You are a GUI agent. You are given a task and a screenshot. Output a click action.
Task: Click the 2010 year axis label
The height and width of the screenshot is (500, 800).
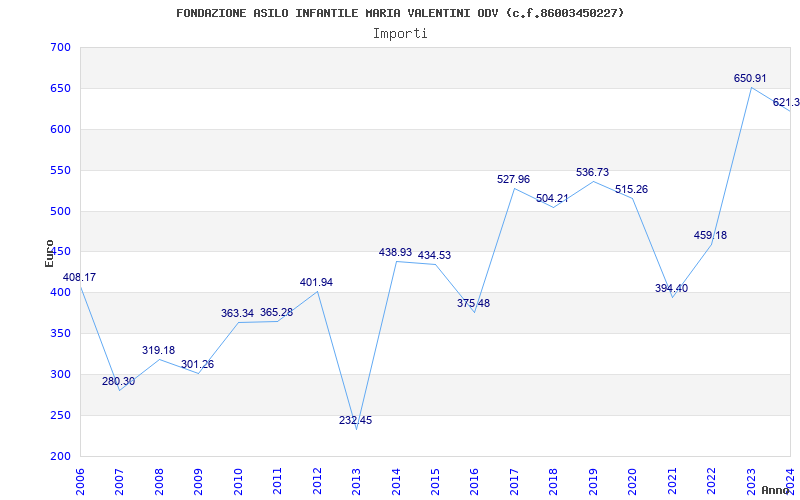(x=238, y=481)
